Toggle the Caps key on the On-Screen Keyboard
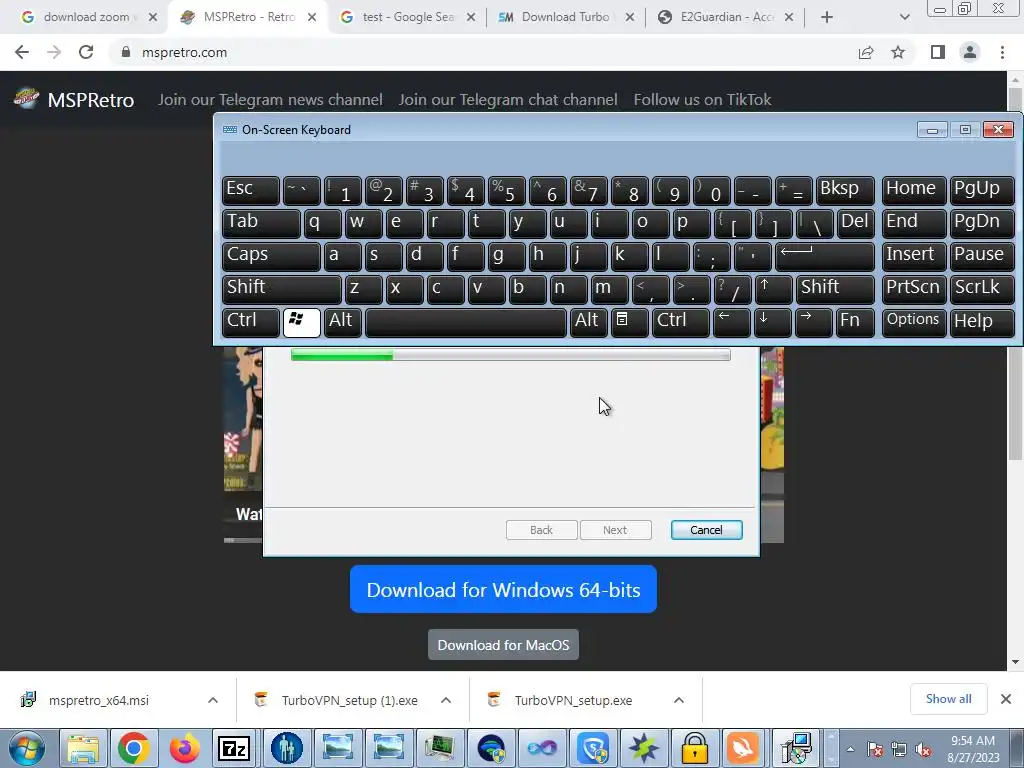1024x768 pixels. (x=270, y=255)
